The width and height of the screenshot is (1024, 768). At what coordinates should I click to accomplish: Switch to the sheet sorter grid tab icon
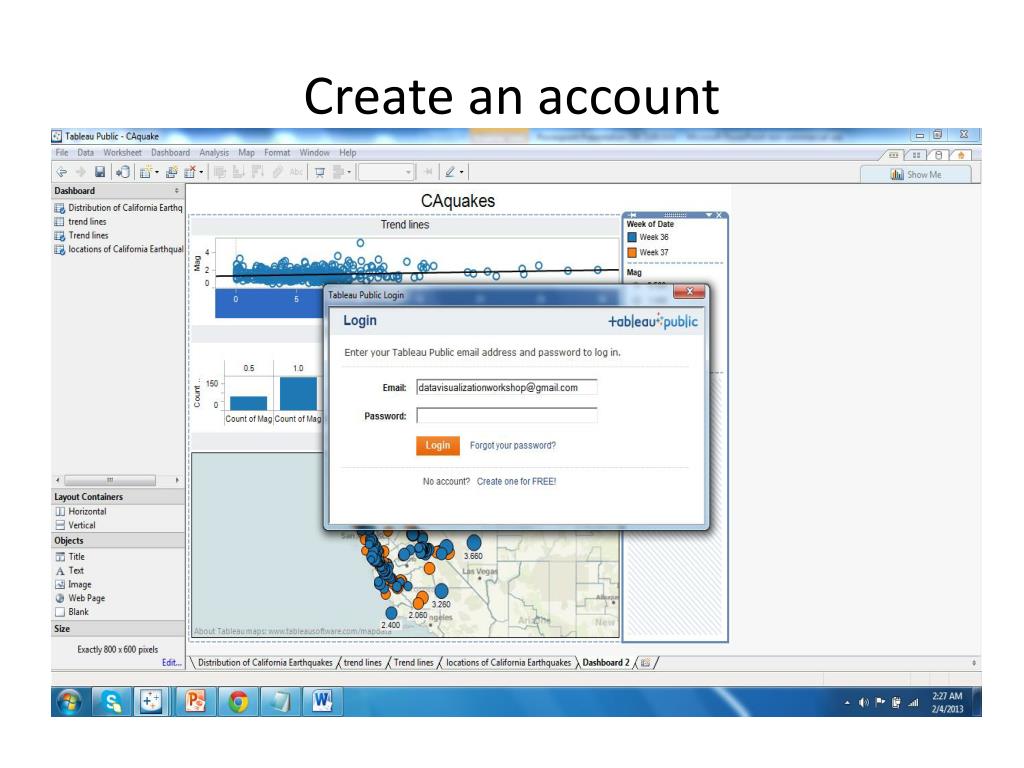coord(916,155)
